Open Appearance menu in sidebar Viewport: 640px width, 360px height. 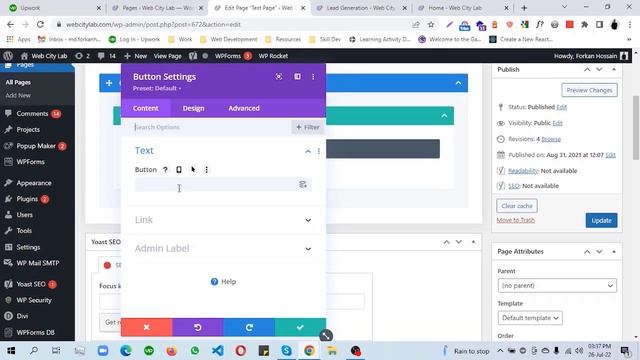33,183
